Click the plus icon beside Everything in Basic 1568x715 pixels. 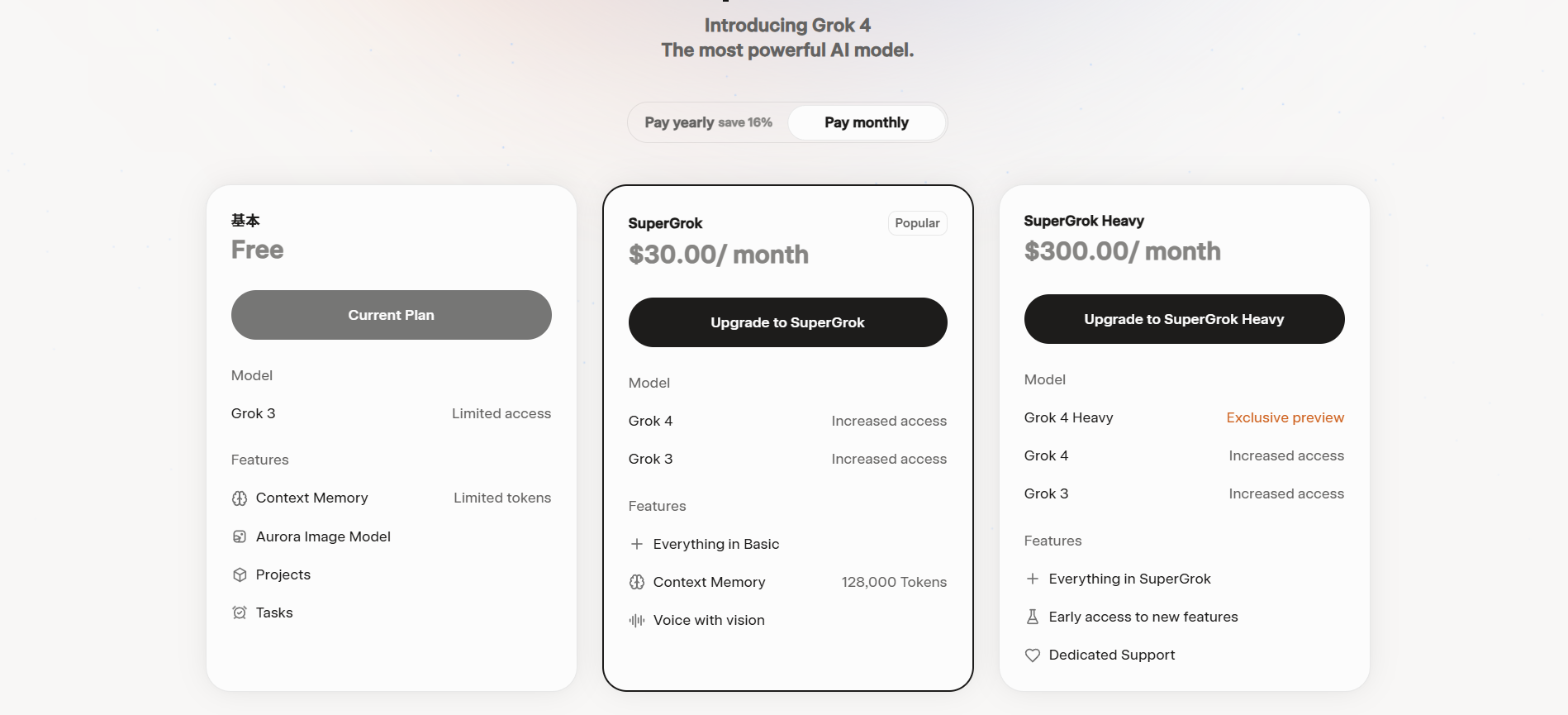tap(637, 544)
